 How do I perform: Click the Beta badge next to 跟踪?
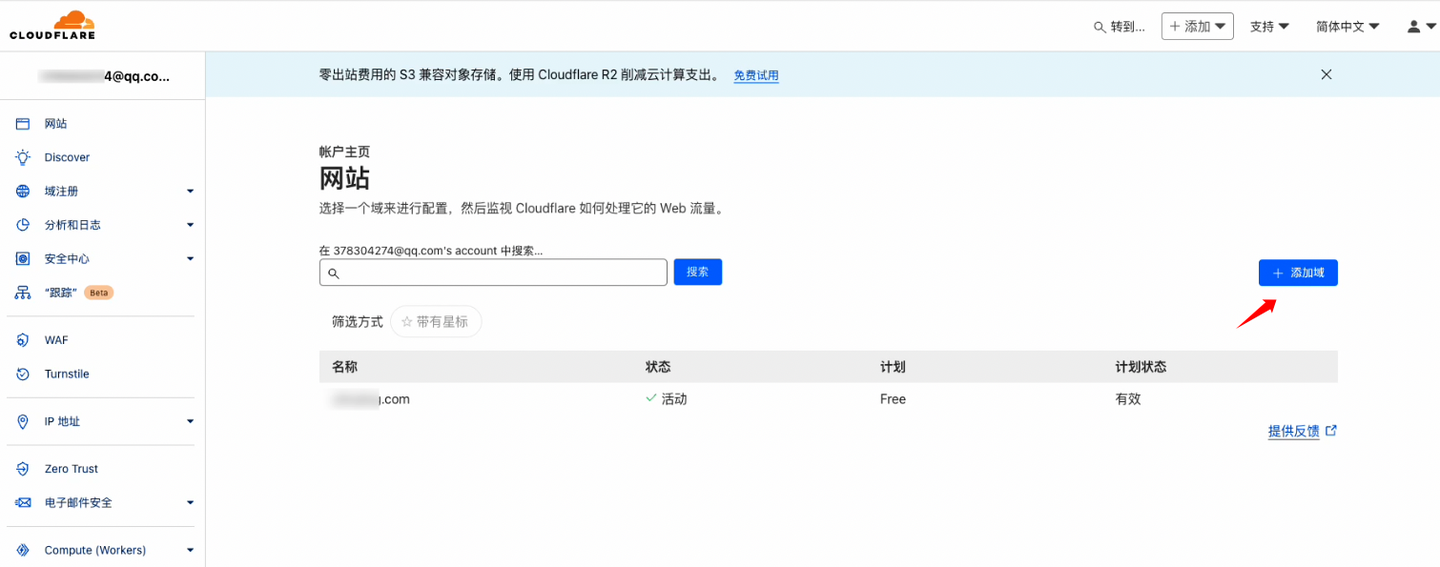click(98, 293)
